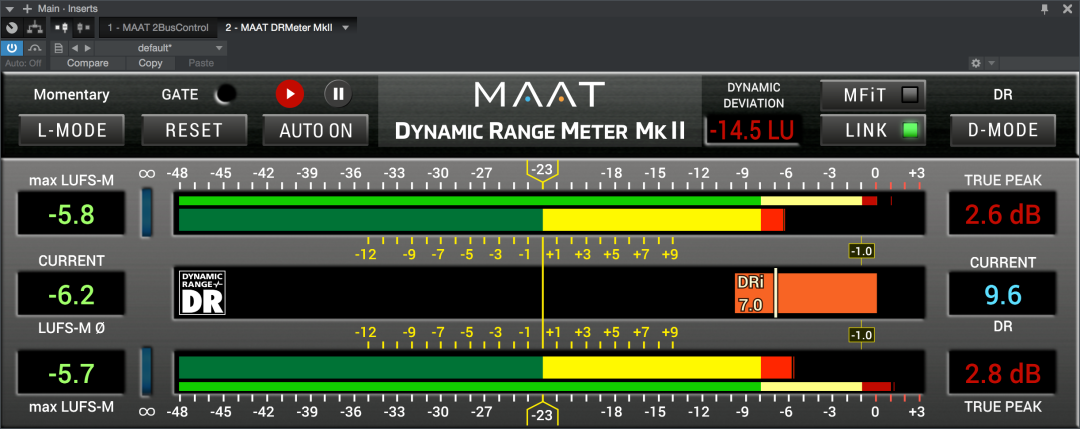This screenshot has width=1080, height=429.
Task: Pause metering with the pause button
Action: [x=338, y=94]
